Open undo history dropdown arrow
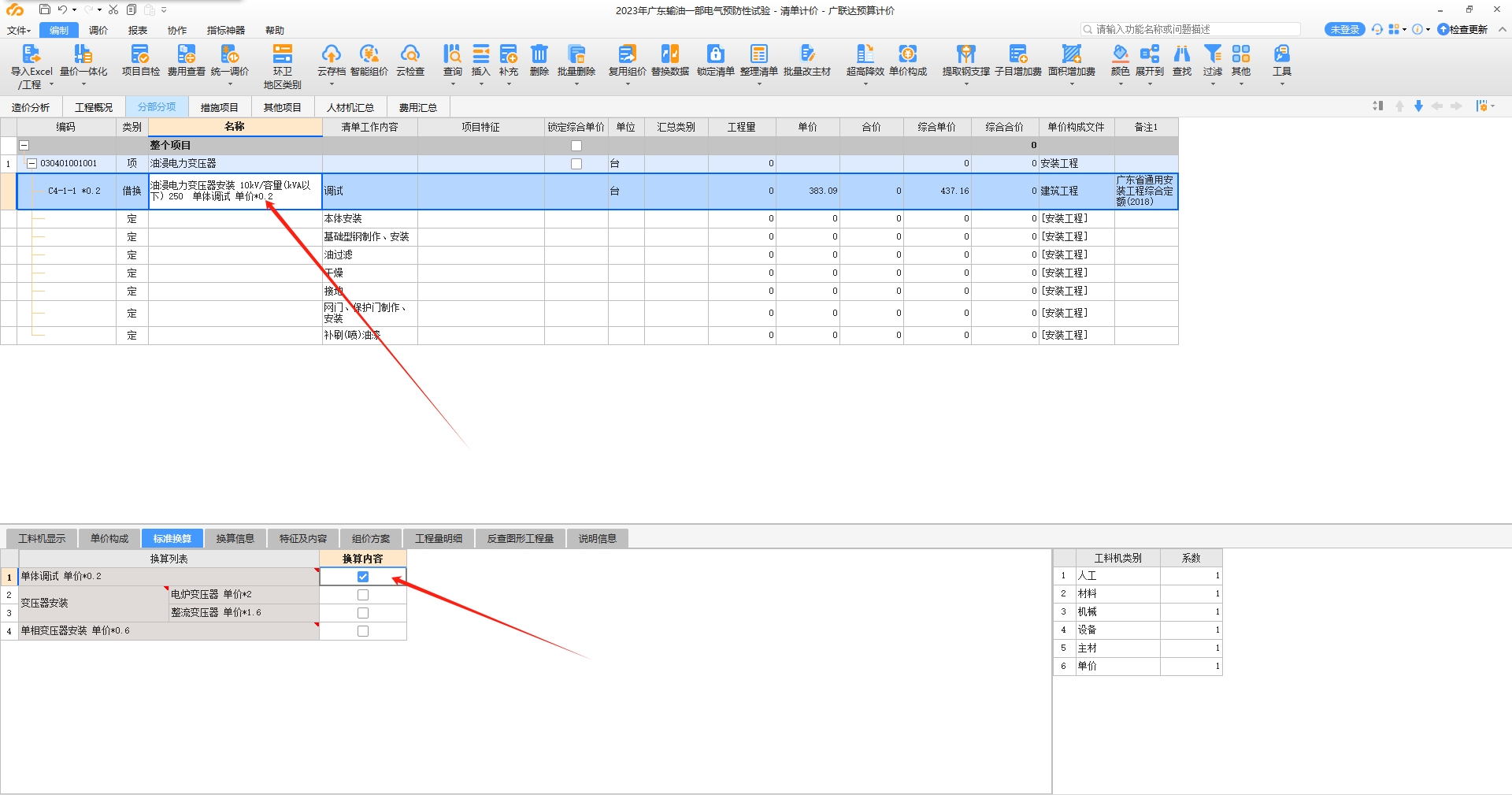The height and width of the screenshot is (795, 1512). pyautogui.click(x=74, y=10)
